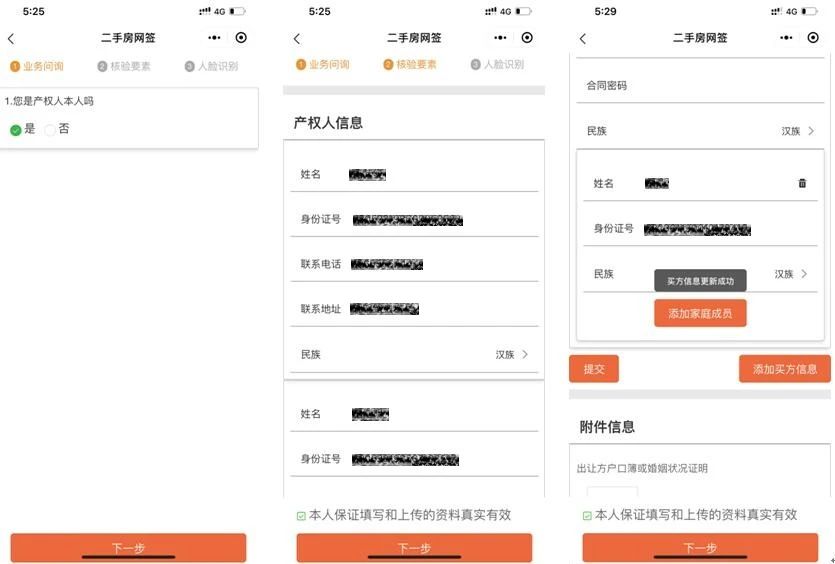Tap the circular close-target icon in first screen

(x=241, y=37)
